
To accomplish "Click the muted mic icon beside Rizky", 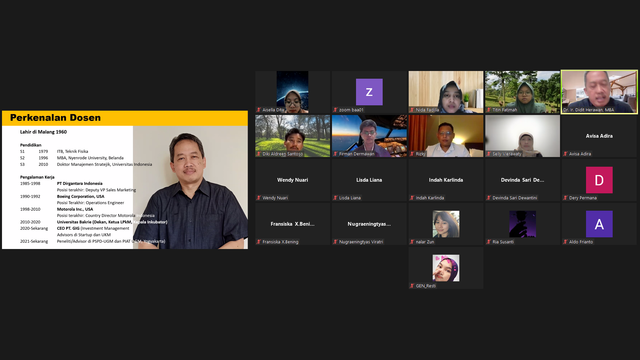I will 412,154.
